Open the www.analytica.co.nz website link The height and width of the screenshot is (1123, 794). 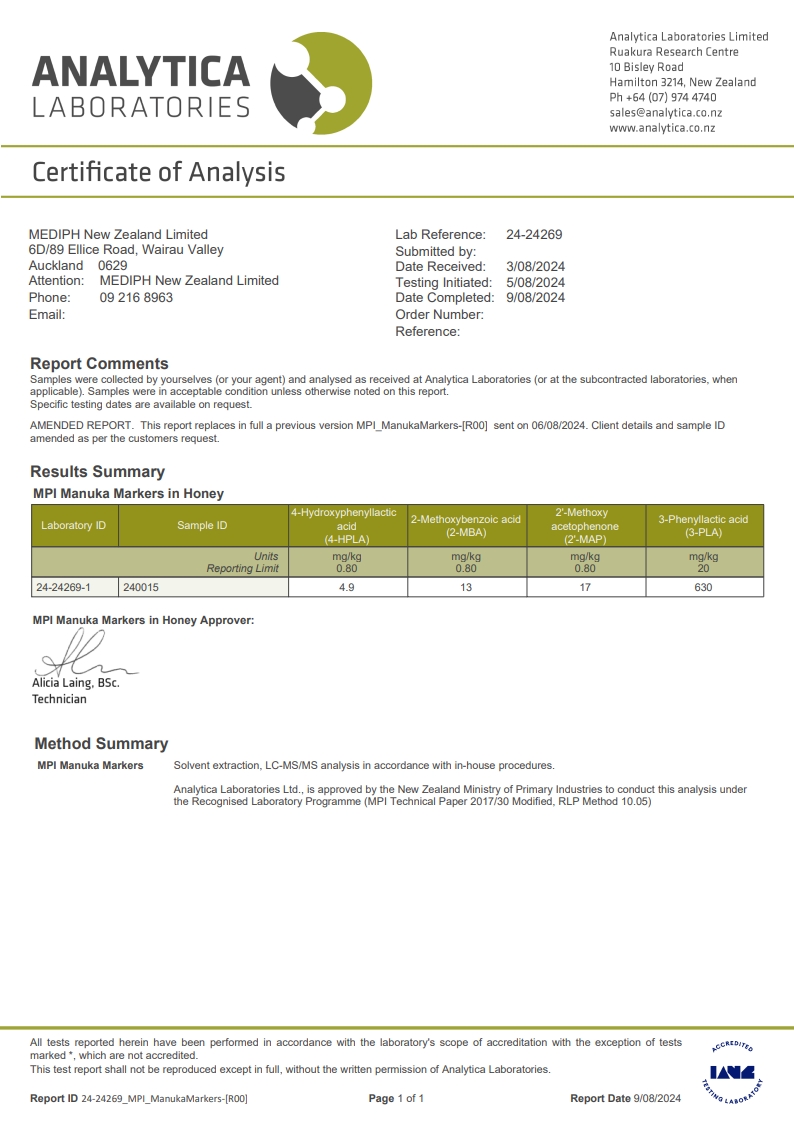pos(662,127)
